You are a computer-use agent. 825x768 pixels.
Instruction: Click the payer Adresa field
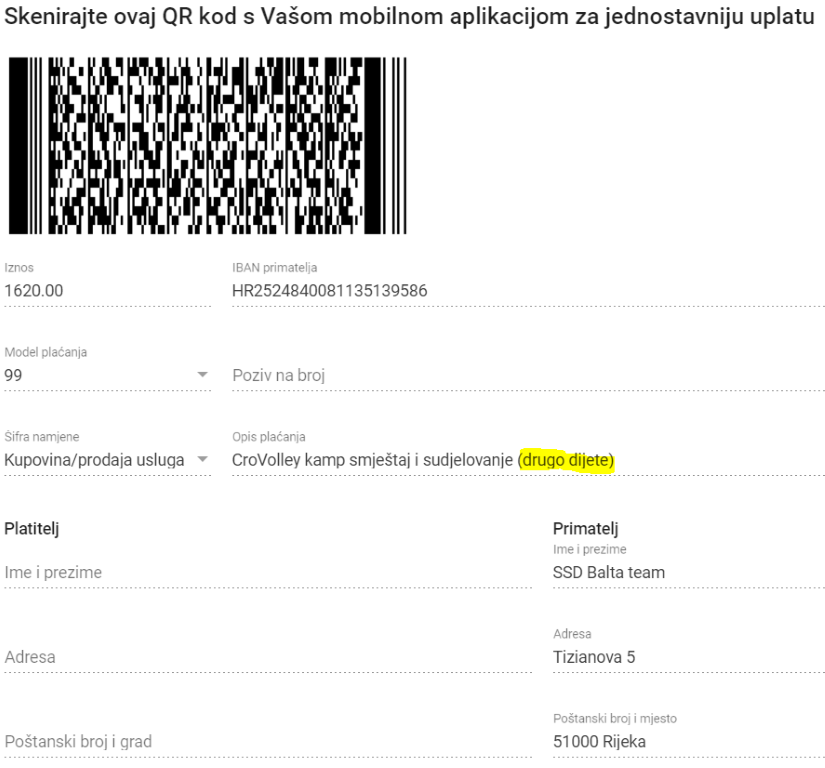268,658
